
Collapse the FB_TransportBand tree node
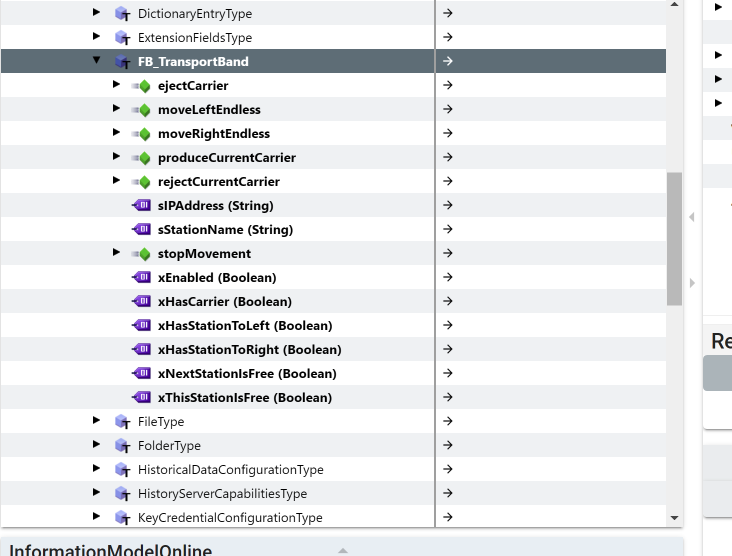[97, 61]
